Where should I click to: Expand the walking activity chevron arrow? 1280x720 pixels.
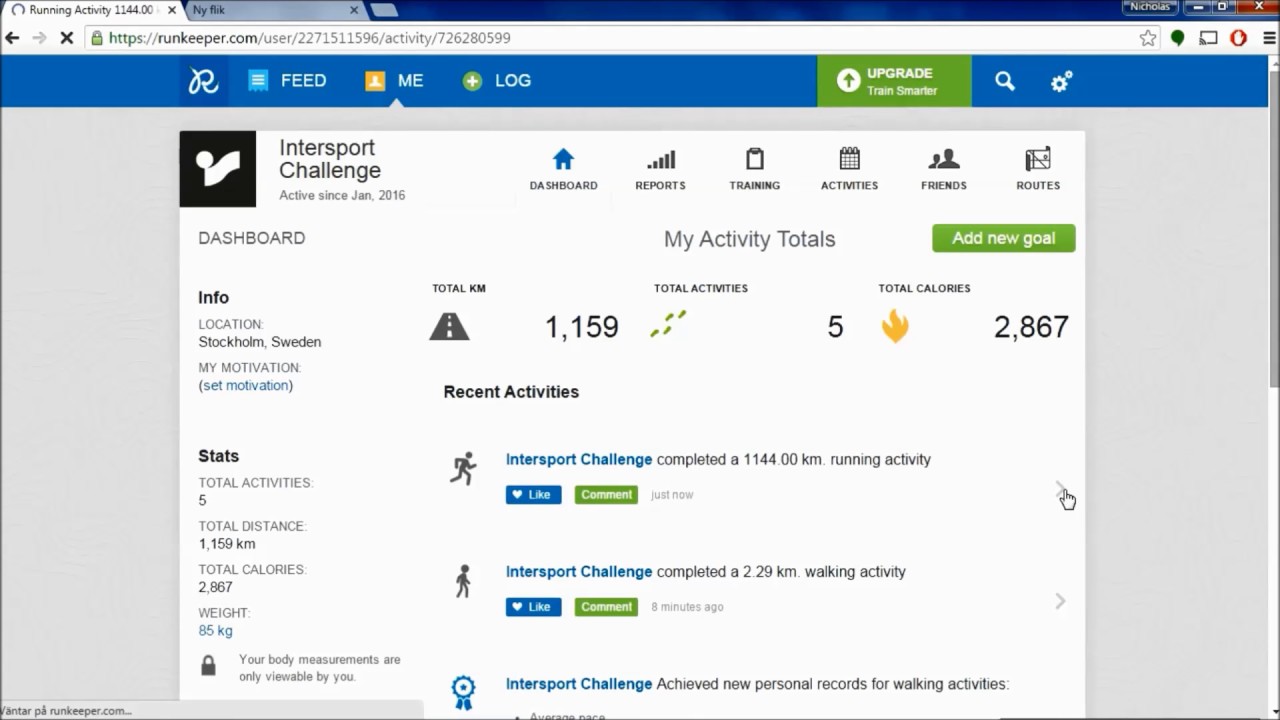(1060, 601)
